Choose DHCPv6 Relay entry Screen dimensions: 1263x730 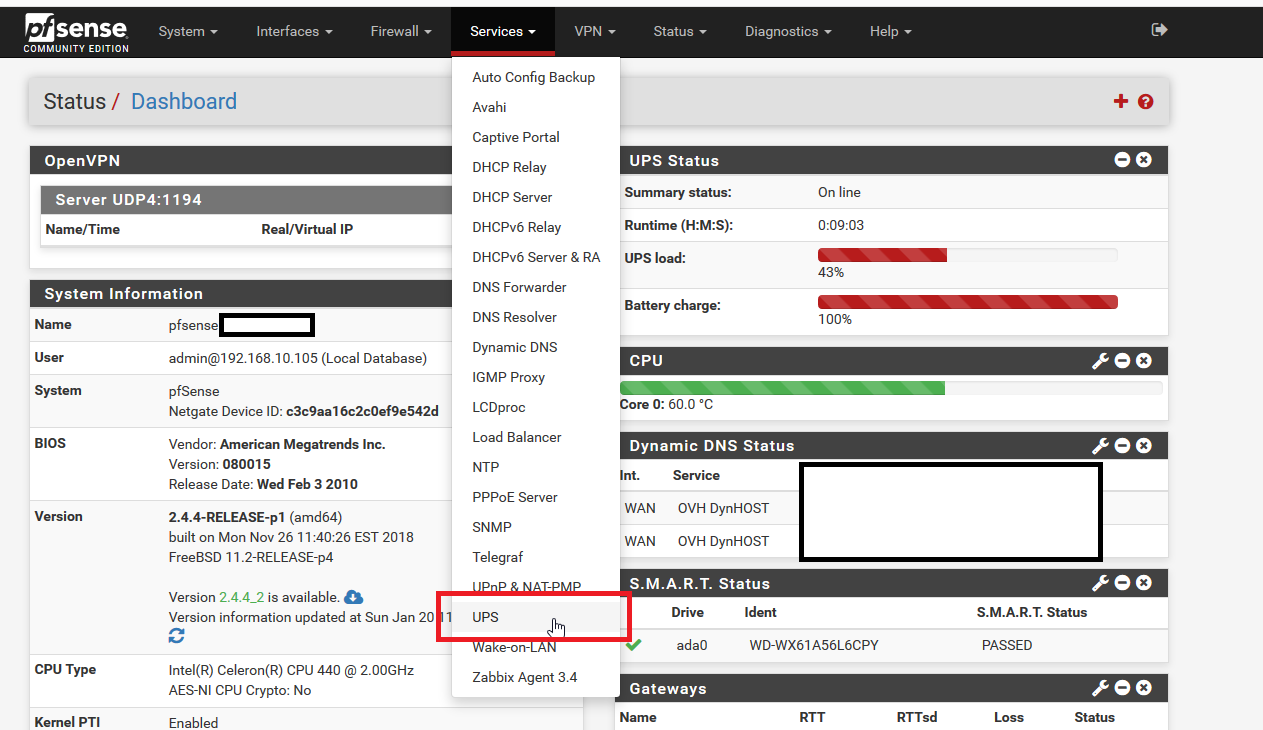536,227
